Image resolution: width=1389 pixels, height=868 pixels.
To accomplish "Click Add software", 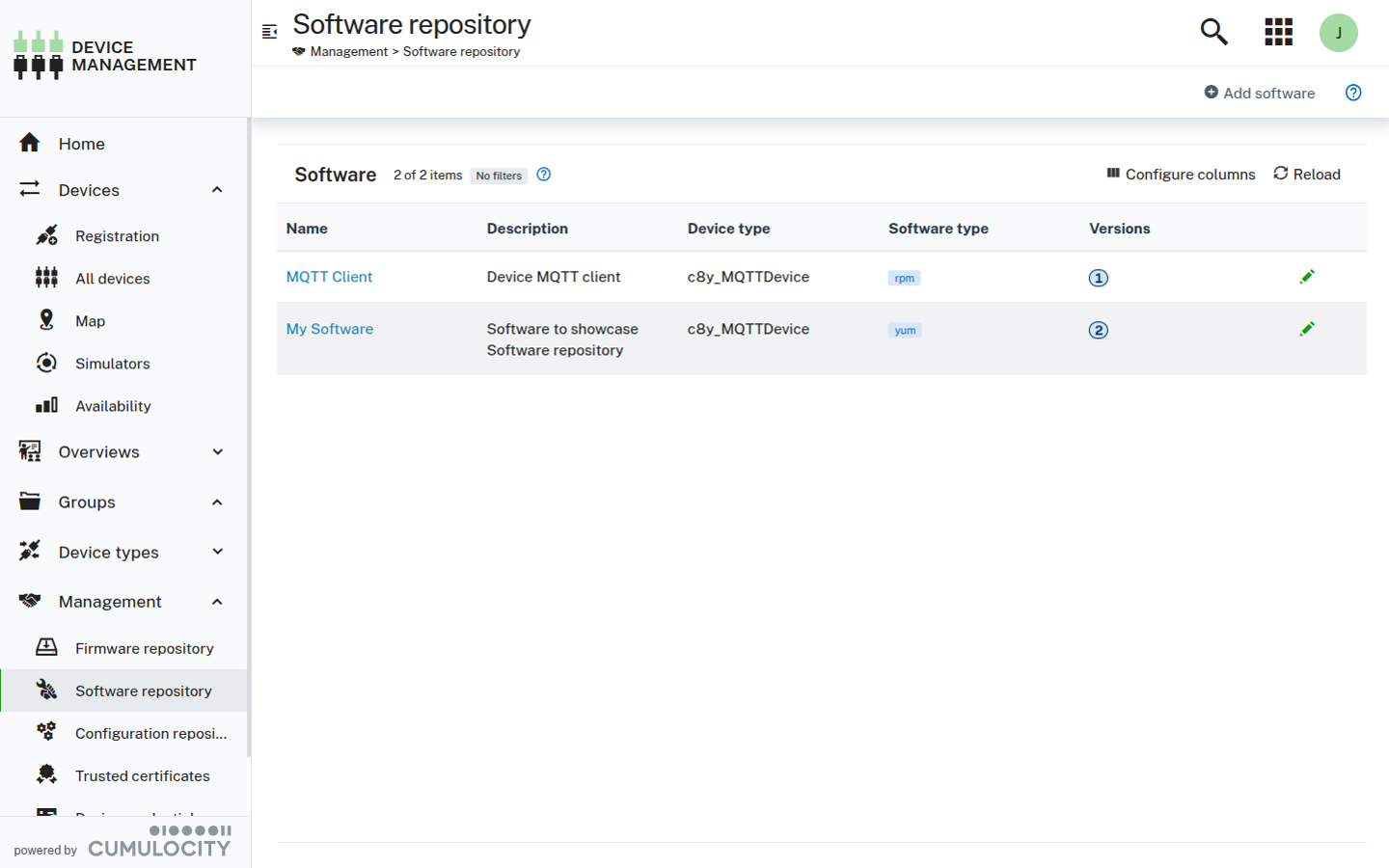I will pyautogui.click(x=1260, y=93).
